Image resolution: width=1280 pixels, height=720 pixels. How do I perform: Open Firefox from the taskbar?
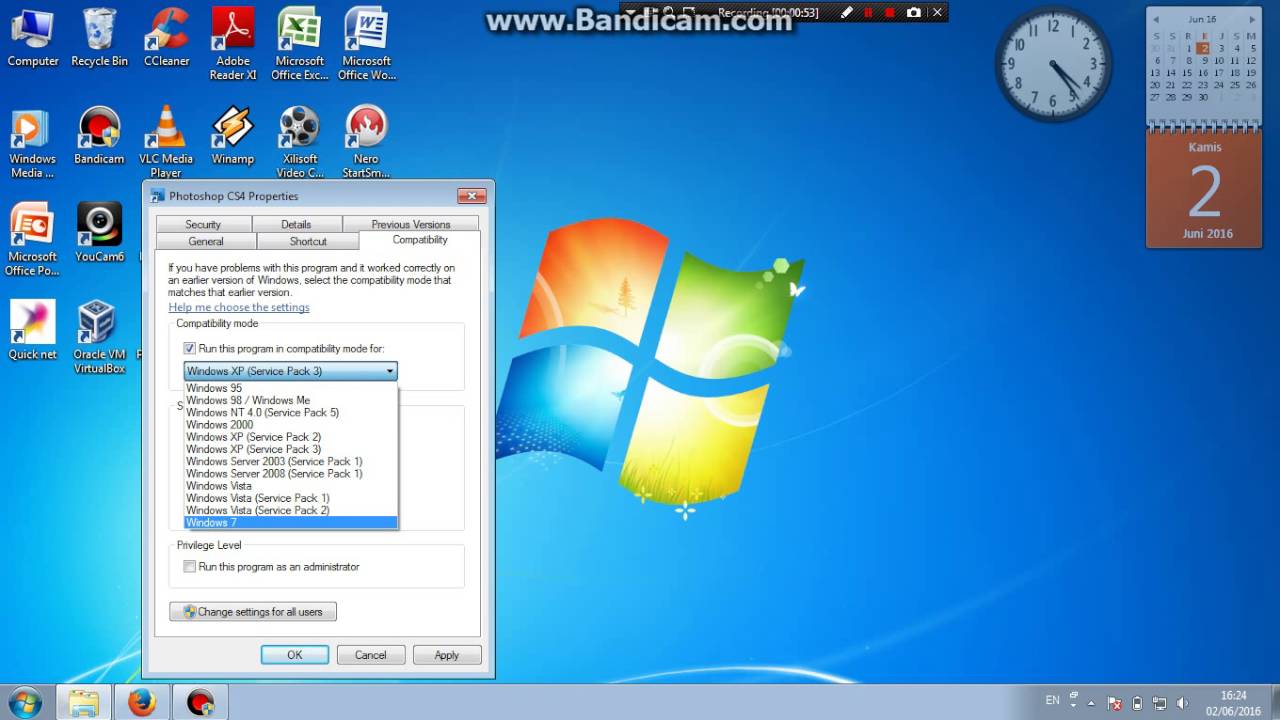(x=142, y=703)
